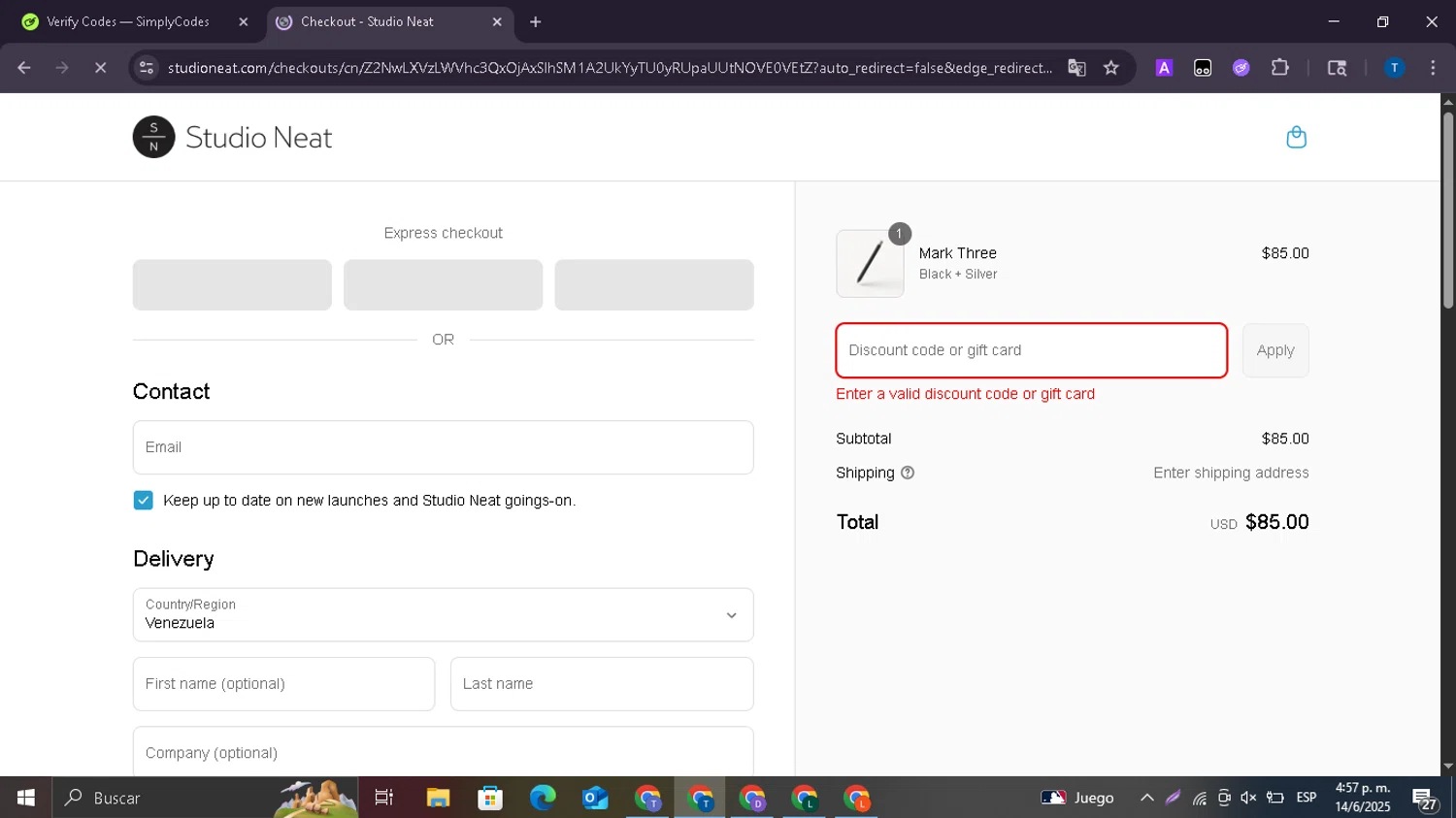Open Task View on the taskbar

(384, 798)
